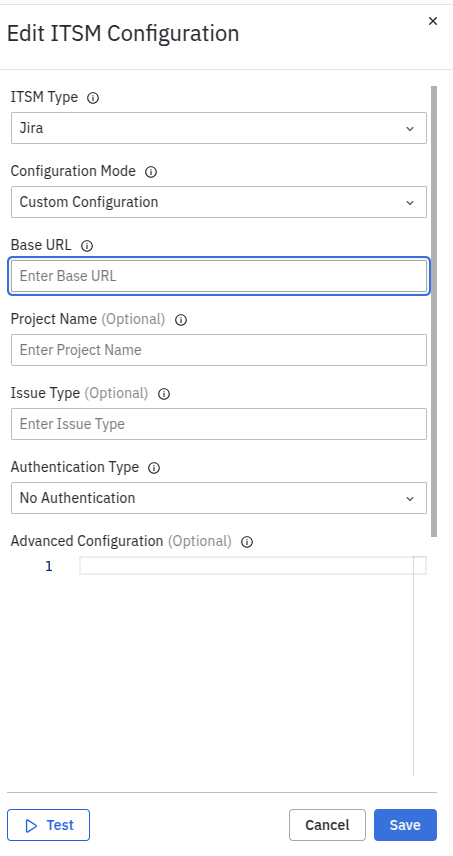
Task: Close the Edit ITSM Configuration panel
Action: pyautogui.click(x=433, y=21)
